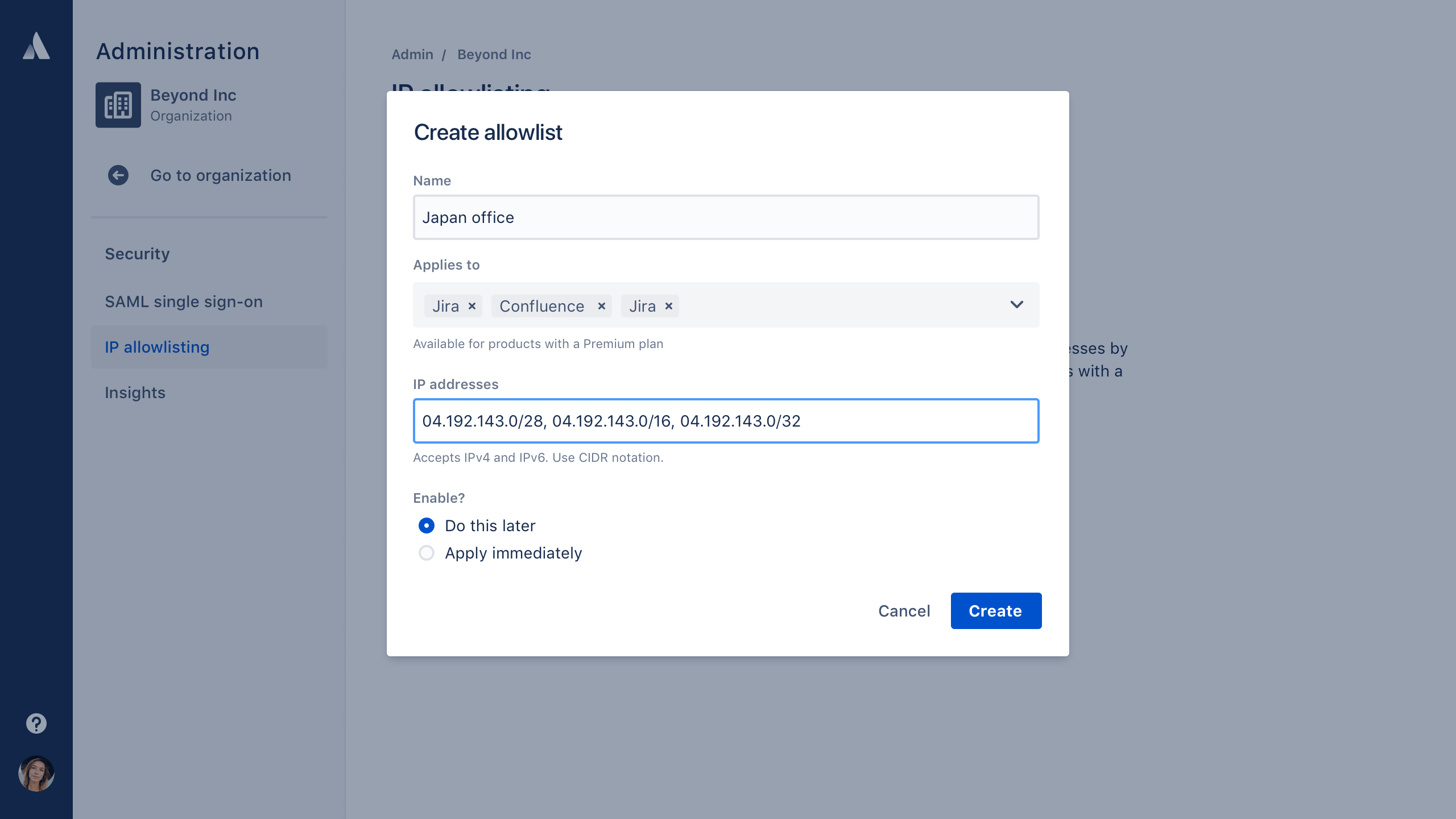Viewport: 1456px width, 819px height.
Task: Remove first Jira tag from Applies to
Action: pos(472,306)
